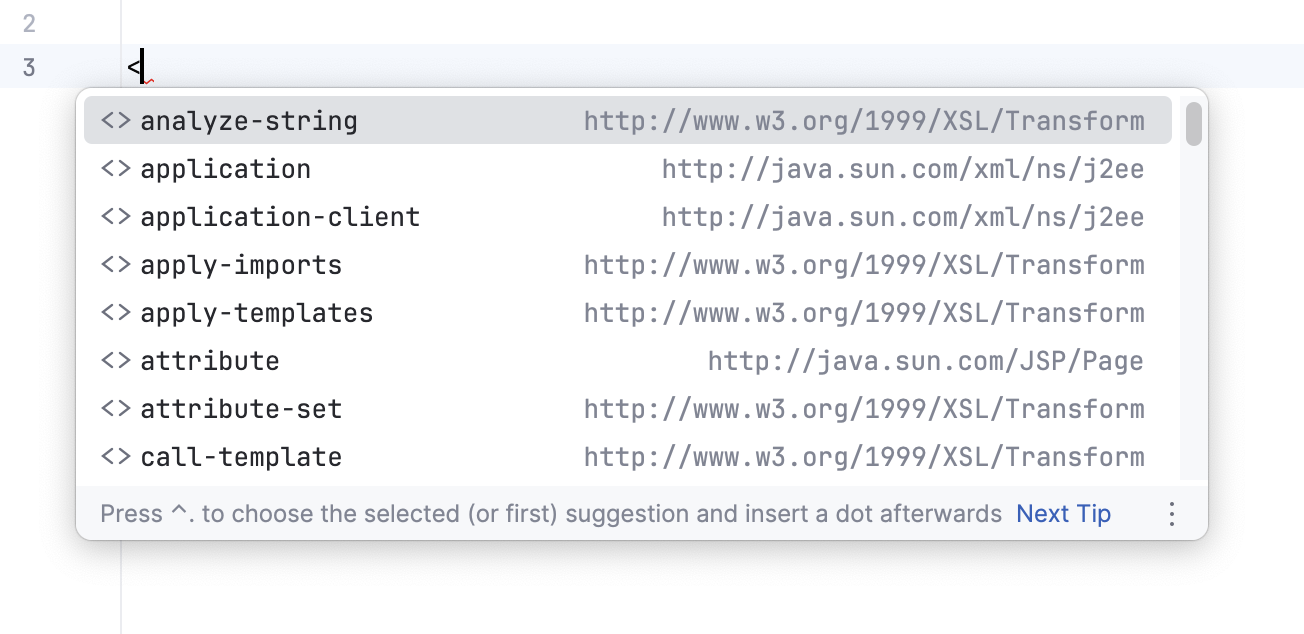Viewport: 1304px width, 634px height.
Task: Click the tag icon beside apply-imports
Action: pyautogui.click(x=116, y=264)
